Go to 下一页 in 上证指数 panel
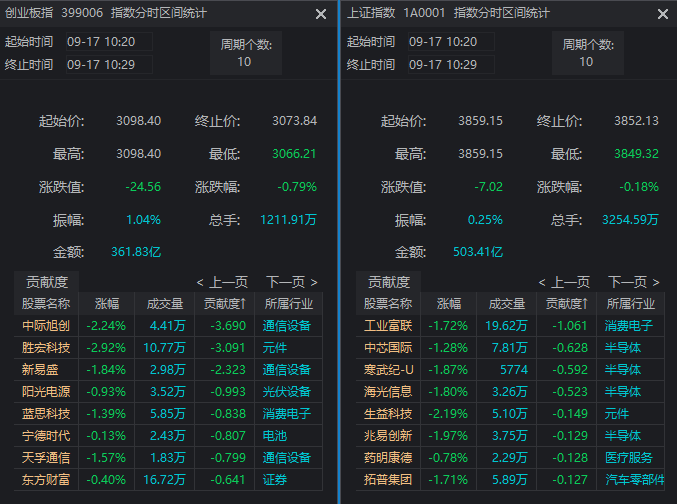 click(634, 283)
